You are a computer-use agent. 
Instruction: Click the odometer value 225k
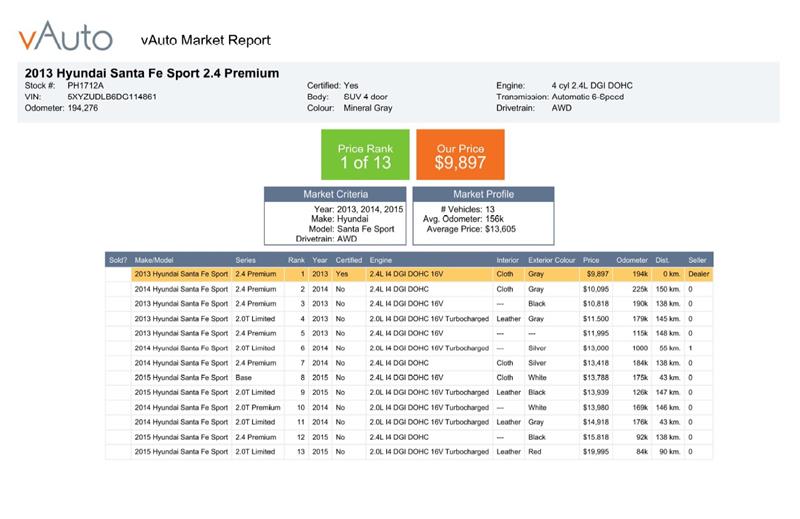(640, 289)
